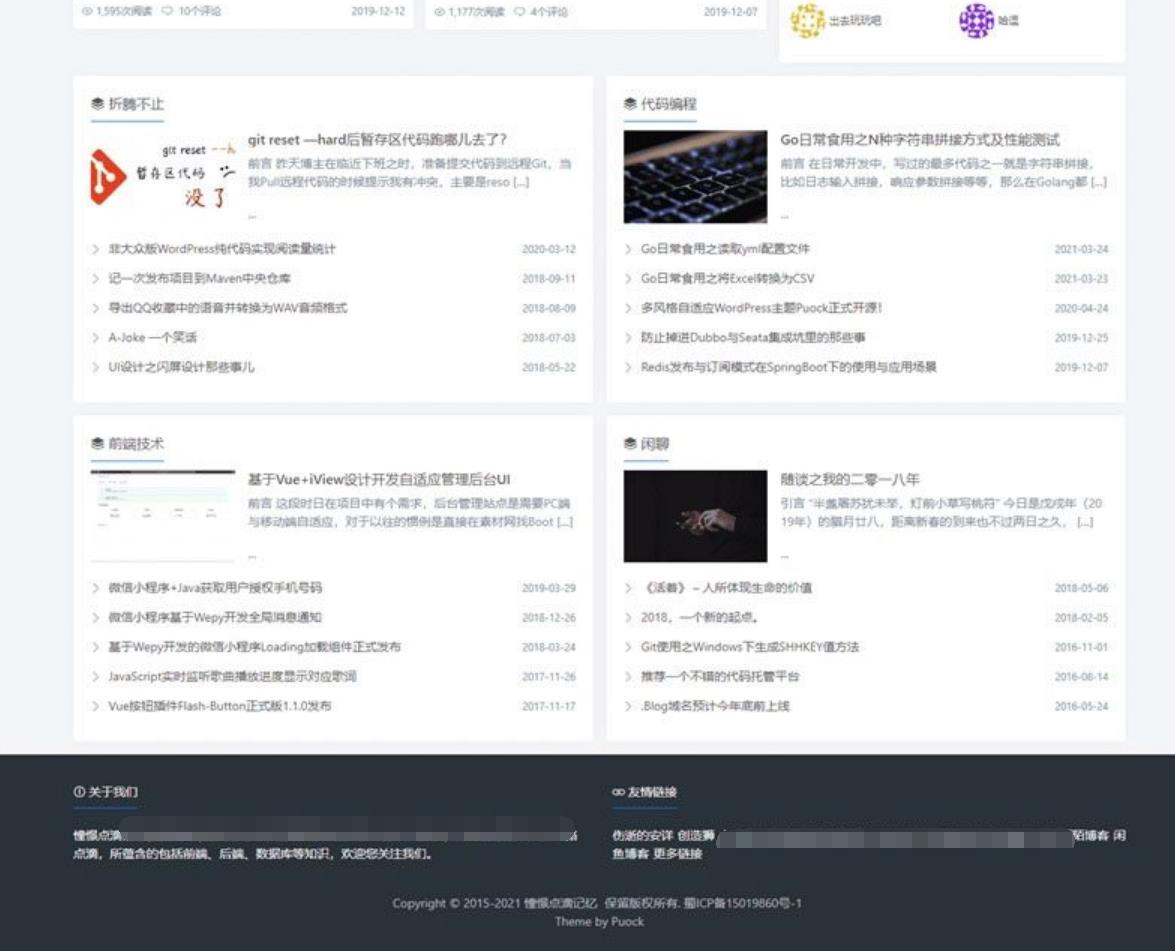
Task: Click the chevron before 《活着》 post entry
Action: point(628,588)
